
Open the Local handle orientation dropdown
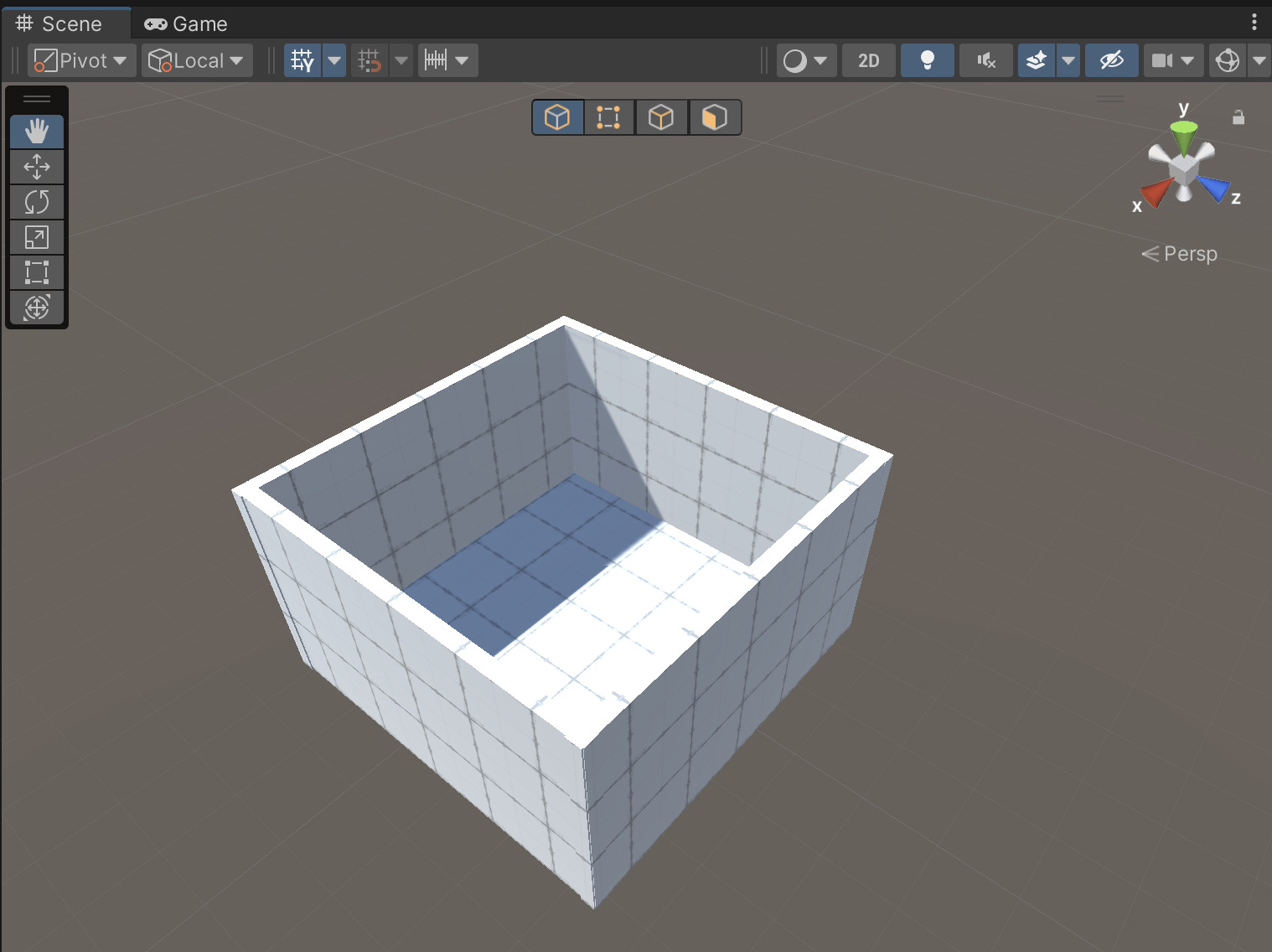click(x=196, y=59)
